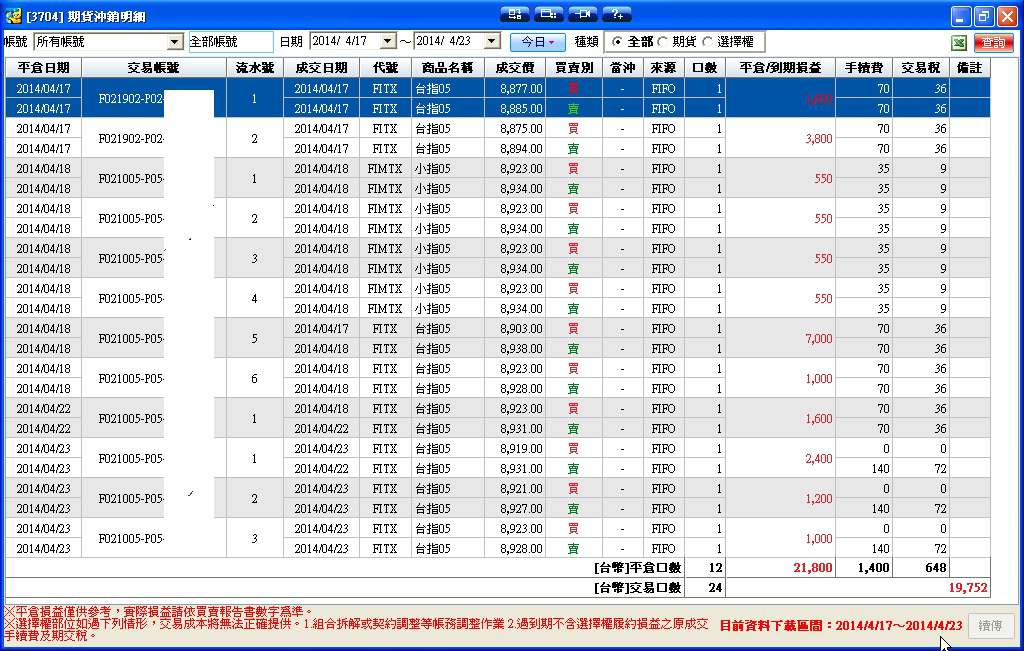Click the profit value 7,000
The image size is (1024, 651).
819,338
